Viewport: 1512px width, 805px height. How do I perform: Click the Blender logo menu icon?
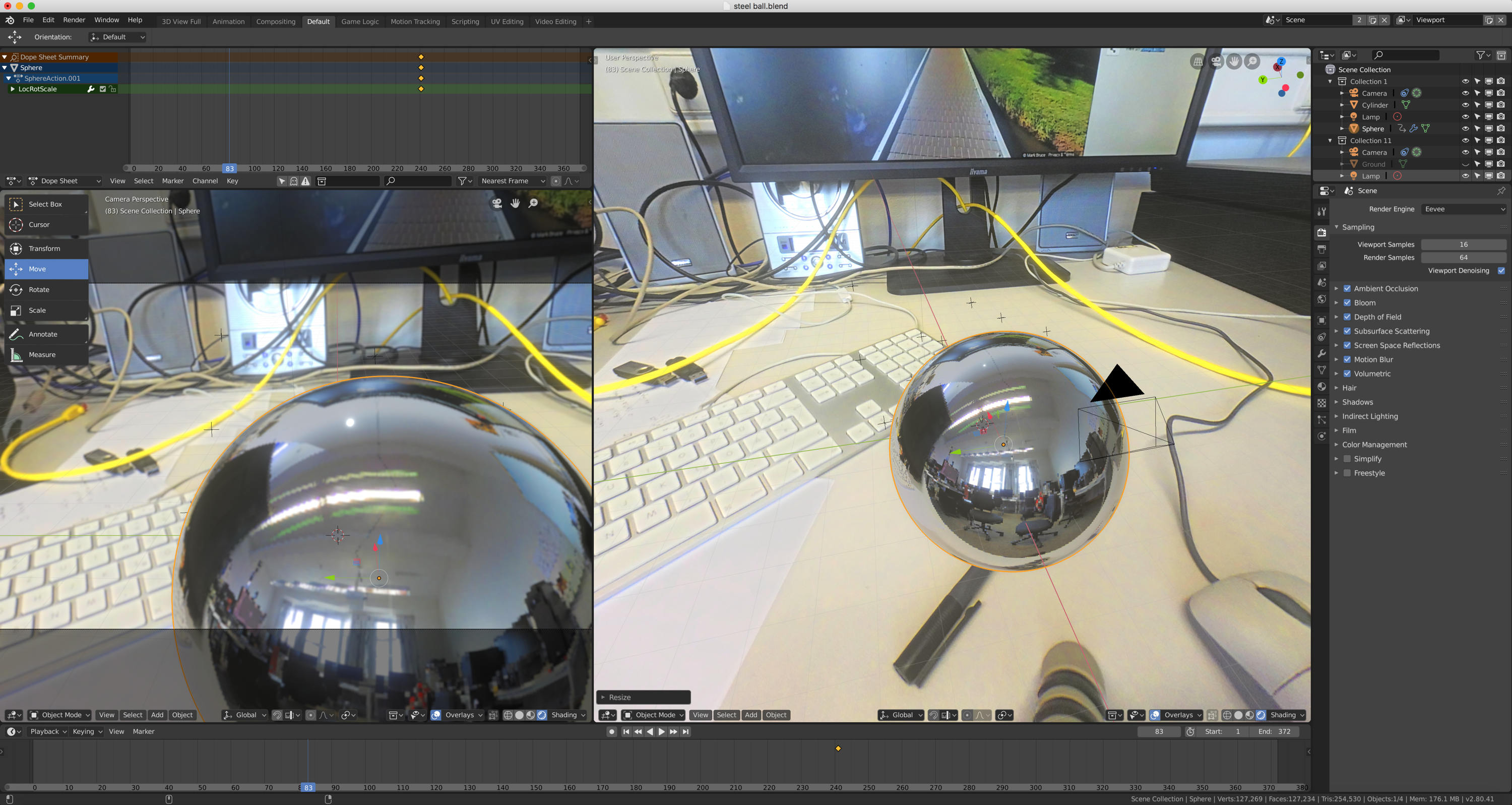[x=10, y=20]
